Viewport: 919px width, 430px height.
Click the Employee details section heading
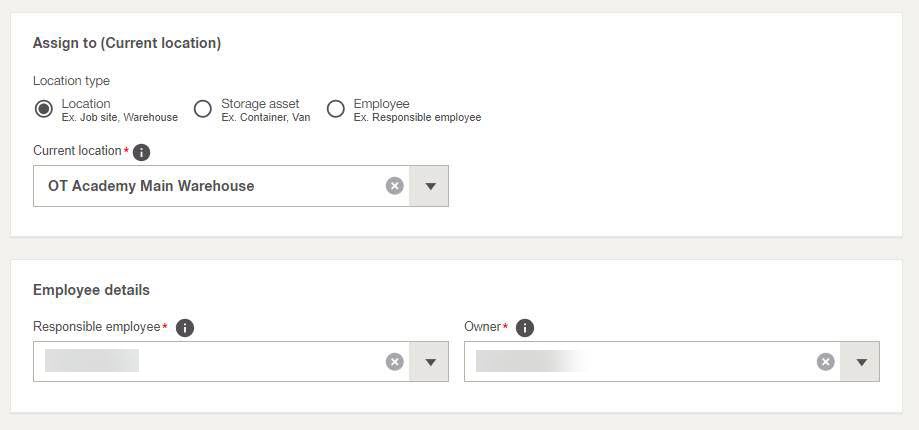click(91, 290)
